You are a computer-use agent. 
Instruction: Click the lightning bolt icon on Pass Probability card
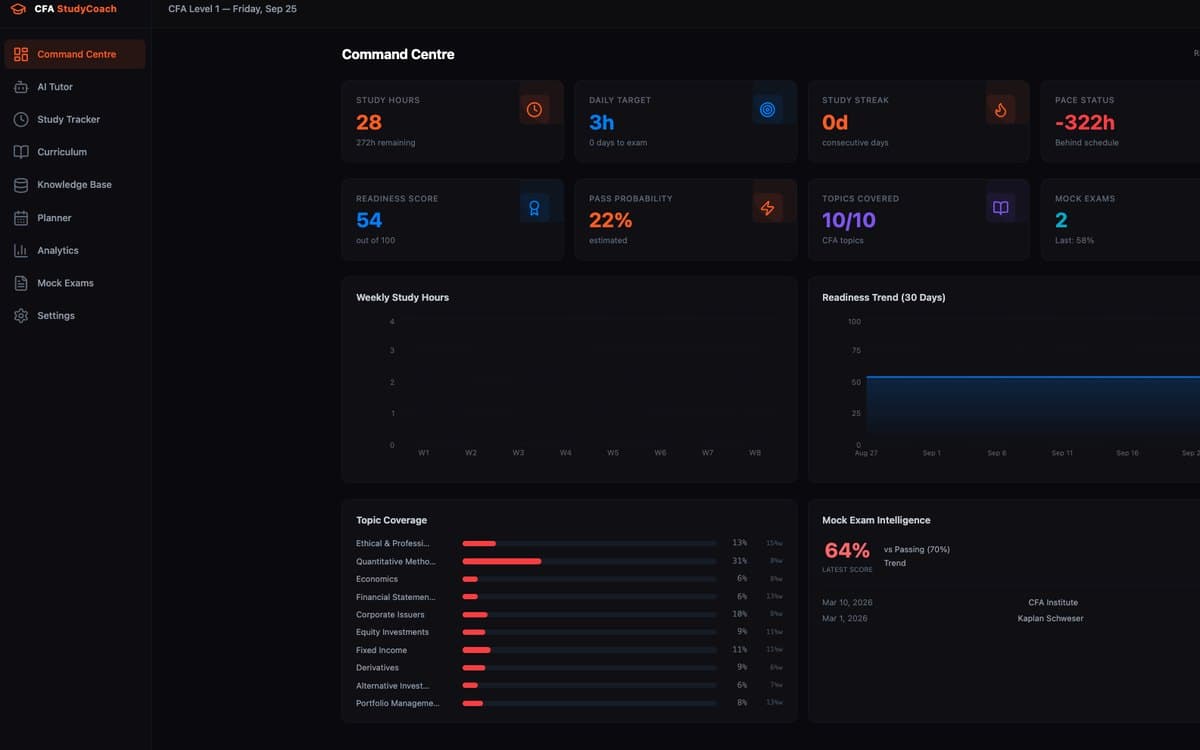pos(767,208)
